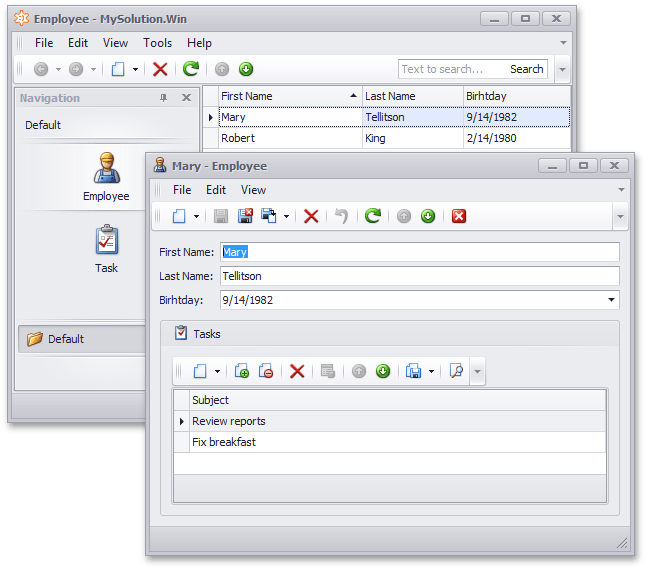Viewport: 648px width, 571px height.
Task: Click Unlink task icon in Tasks toolbar
Action: point(266,371)
